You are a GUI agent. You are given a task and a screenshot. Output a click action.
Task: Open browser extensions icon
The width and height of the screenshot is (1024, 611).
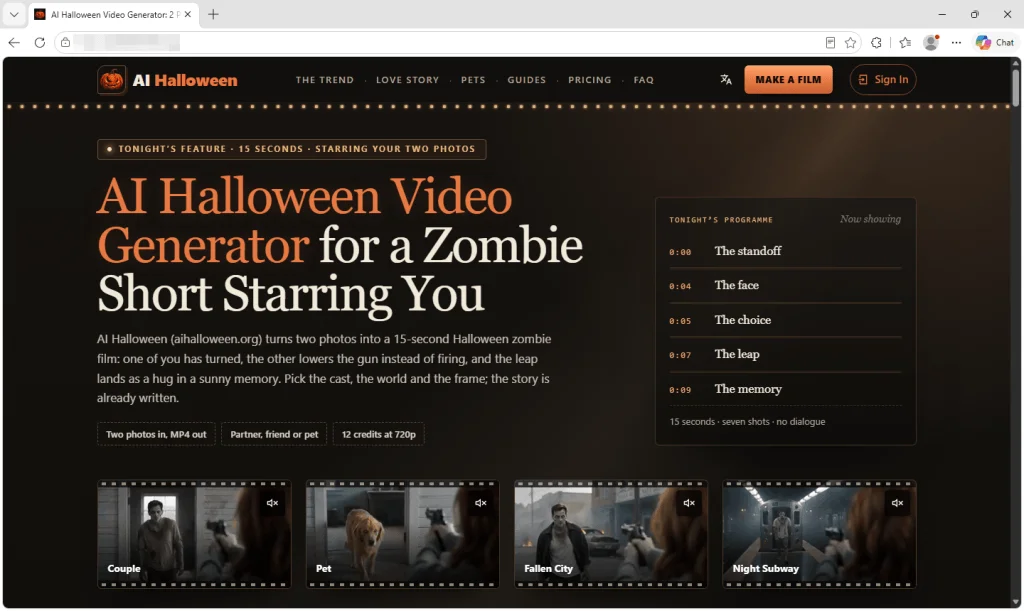pyautogui.click(x=876, y=42)
